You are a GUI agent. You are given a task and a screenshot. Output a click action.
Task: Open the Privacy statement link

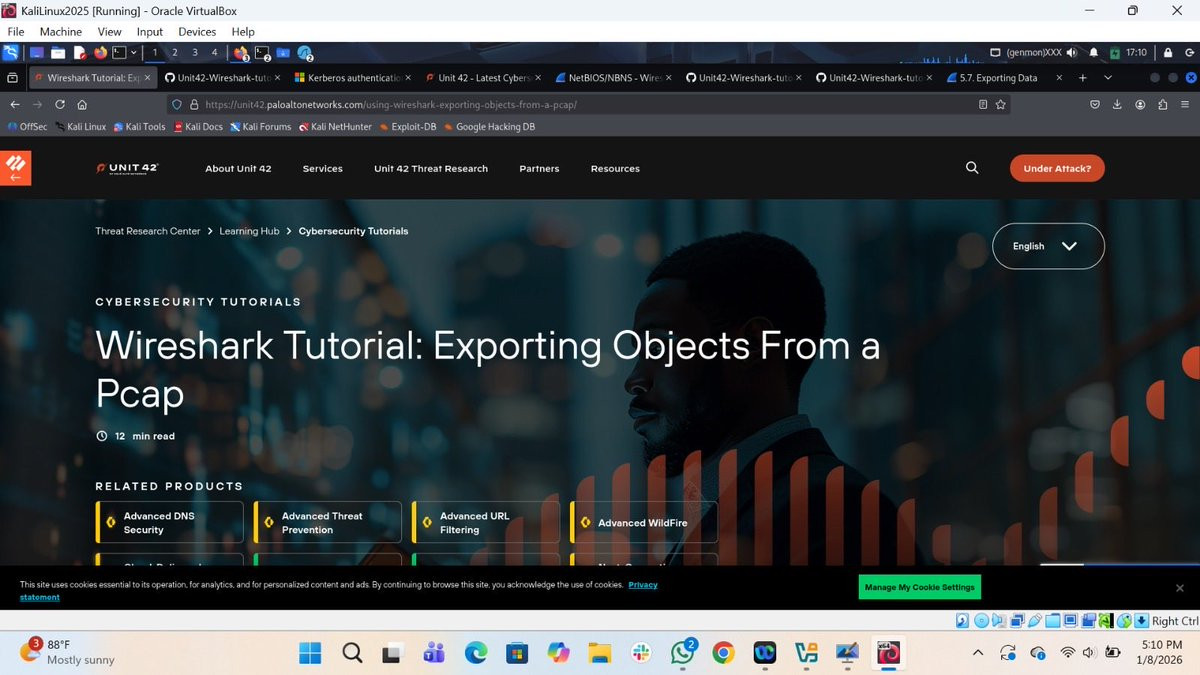point(643,584)
